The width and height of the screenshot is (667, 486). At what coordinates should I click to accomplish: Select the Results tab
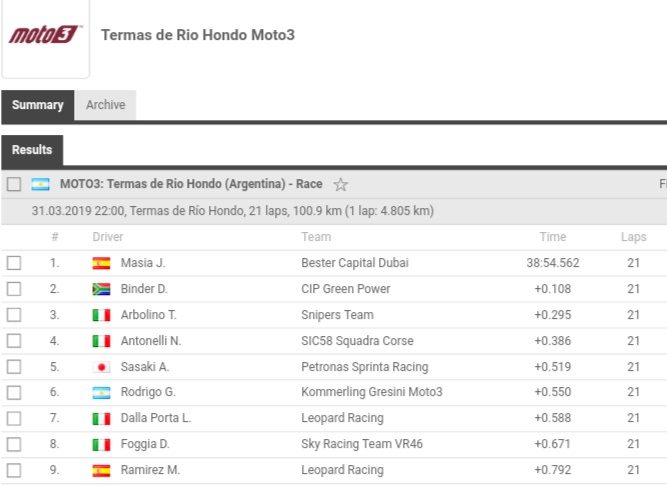32,150
